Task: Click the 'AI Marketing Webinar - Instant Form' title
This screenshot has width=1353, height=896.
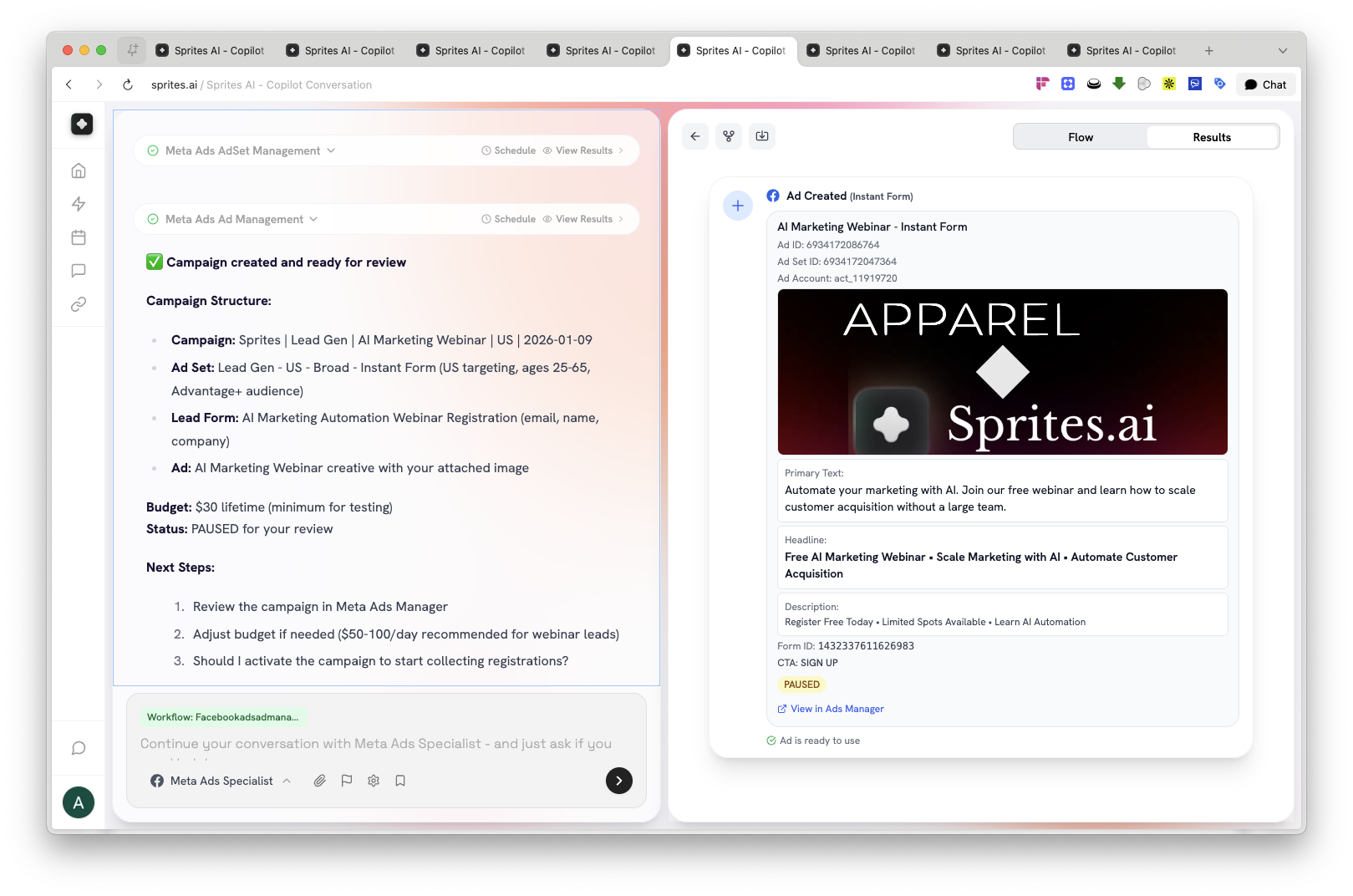Action: pyautogui.click(x=872, y=227)
